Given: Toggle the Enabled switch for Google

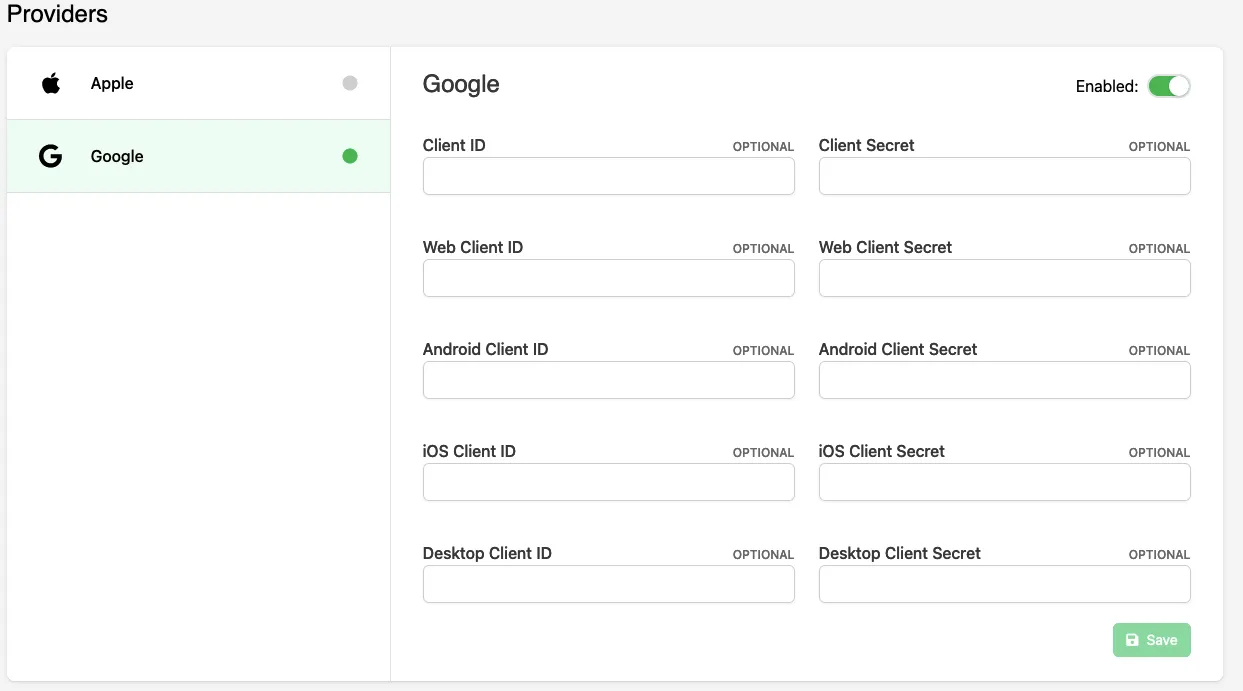Looking at the screenshot, I should pos(1169,86).
